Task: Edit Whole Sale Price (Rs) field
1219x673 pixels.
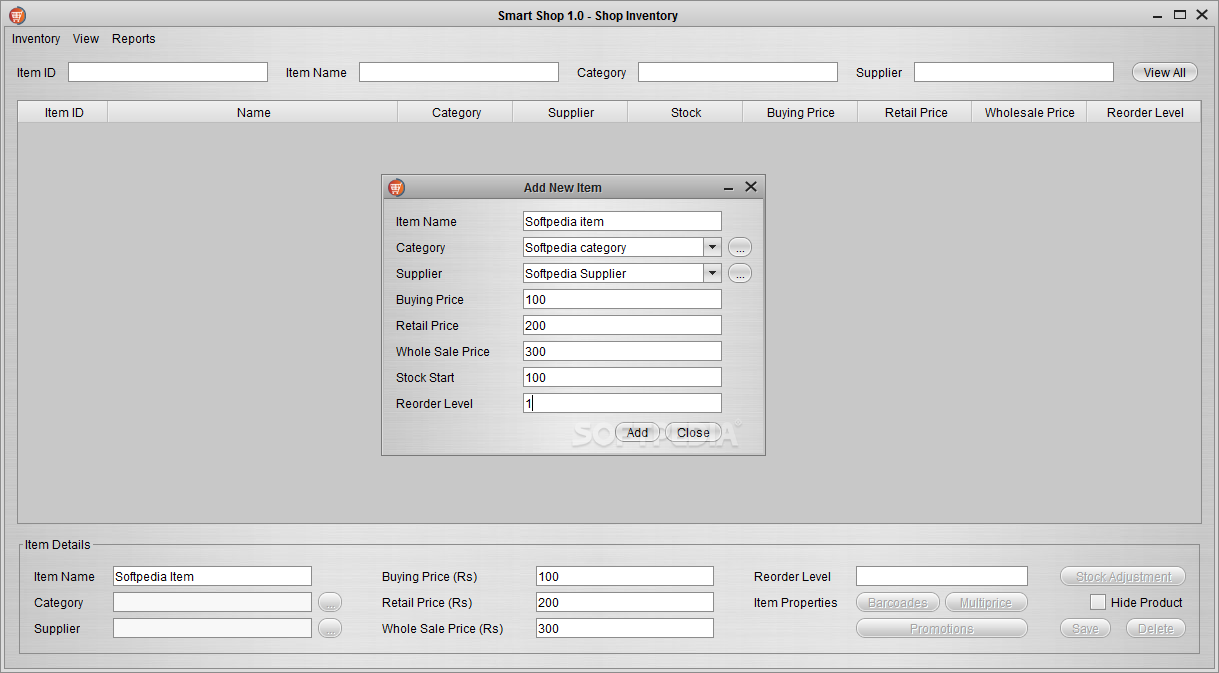Action: 625,628
